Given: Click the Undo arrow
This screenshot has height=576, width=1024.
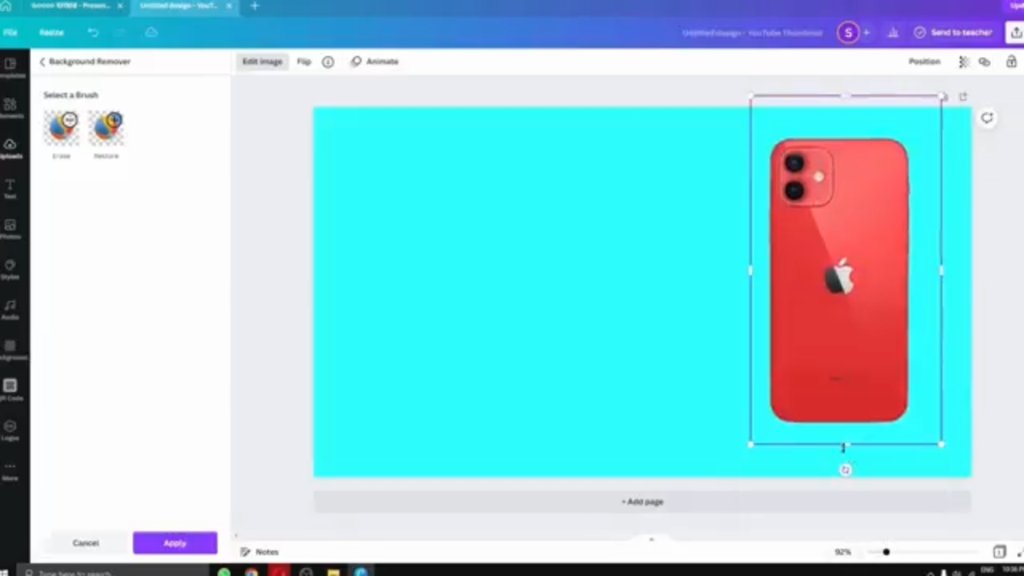Looking at the screenshot, I should (93, 32).
